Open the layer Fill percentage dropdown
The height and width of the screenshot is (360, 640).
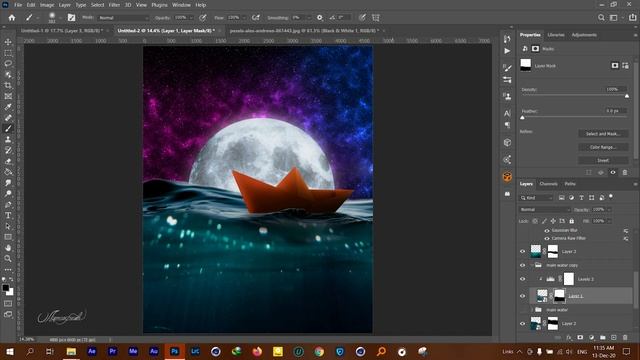tap(609, 221)
